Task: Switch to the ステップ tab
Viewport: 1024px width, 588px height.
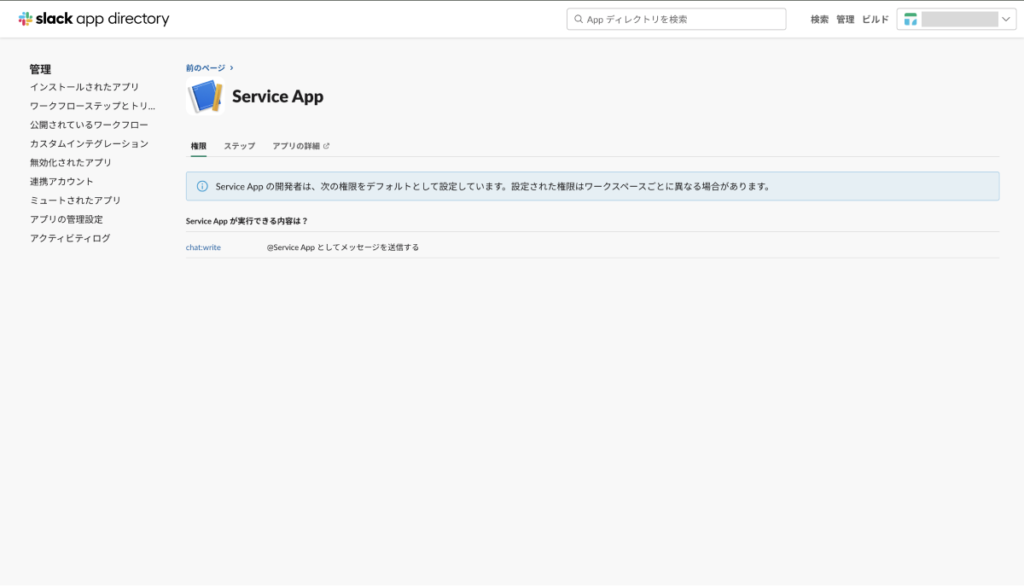Action: click(239, 146)
